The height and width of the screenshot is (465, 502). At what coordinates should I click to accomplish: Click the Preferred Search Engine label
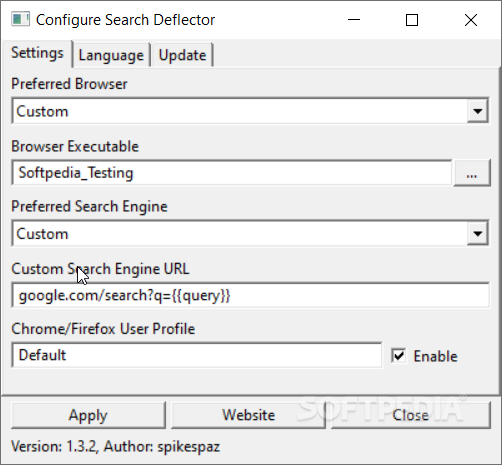tap(89, 206)
